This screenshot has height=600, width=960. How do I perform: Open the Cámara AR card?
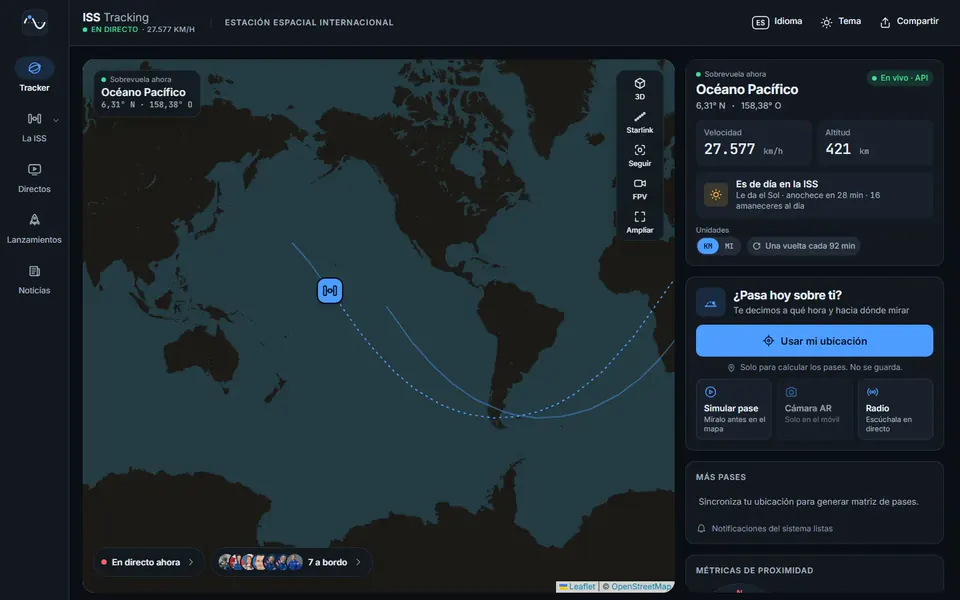[x=814, y=410]
